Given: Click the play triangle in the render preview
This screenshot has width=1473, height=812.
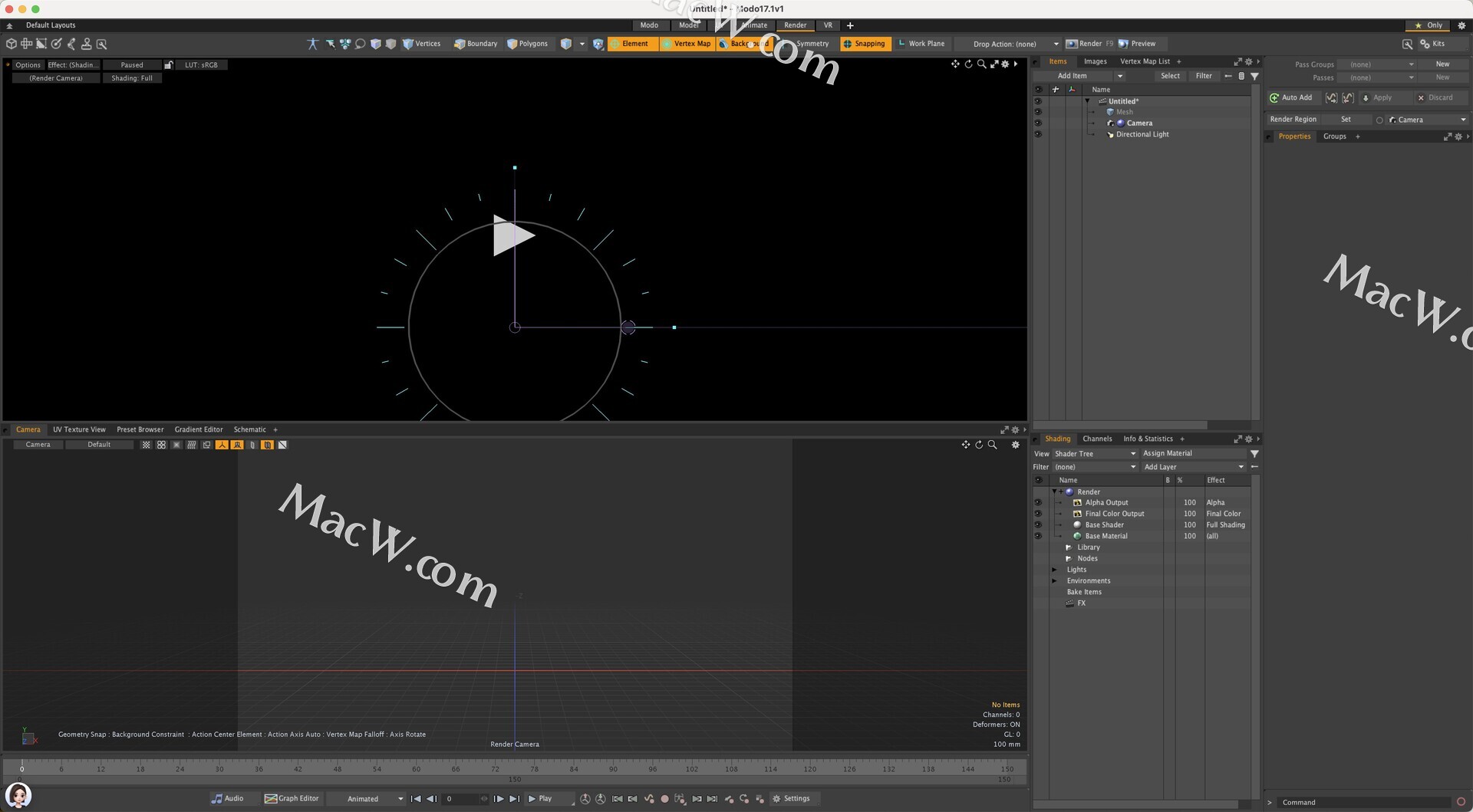Looking at the screenshot, I should click(513, 235).
